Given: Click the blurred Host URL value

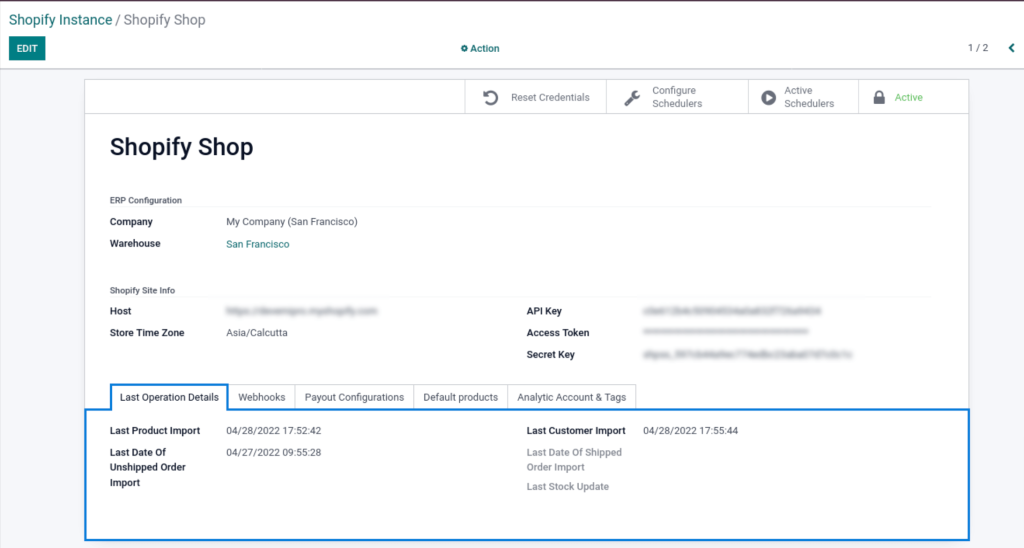Looking at the screenshot, I should (302, 311).
